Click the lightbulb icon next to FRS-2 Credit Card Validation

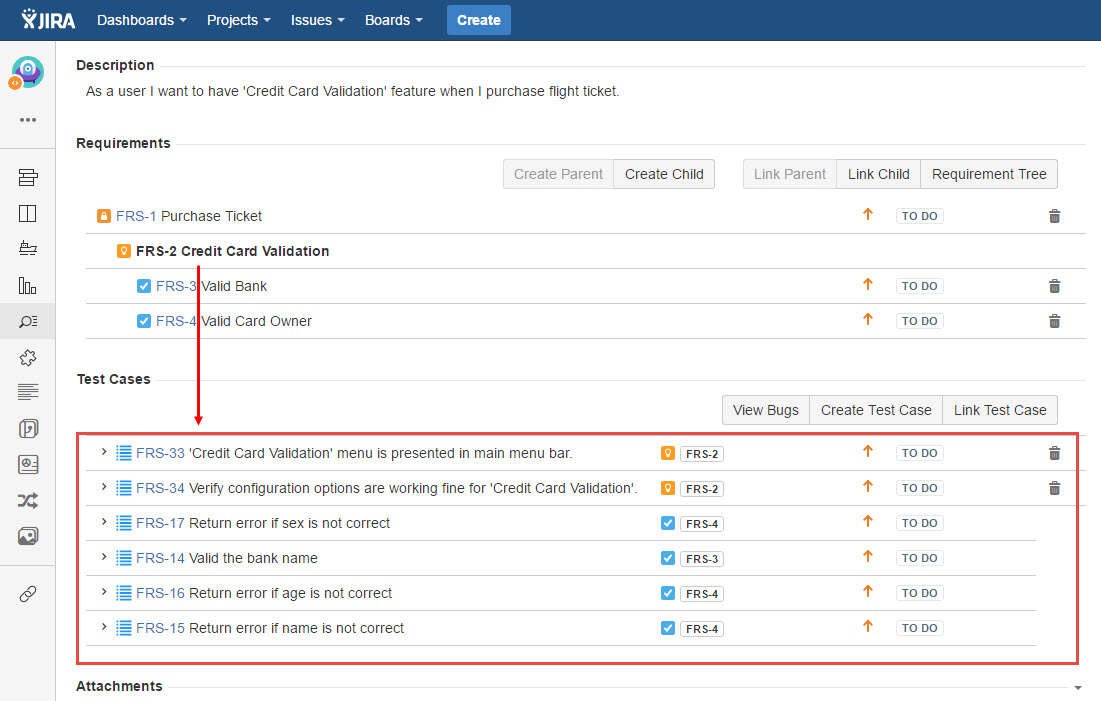click(x=124, y=251)
